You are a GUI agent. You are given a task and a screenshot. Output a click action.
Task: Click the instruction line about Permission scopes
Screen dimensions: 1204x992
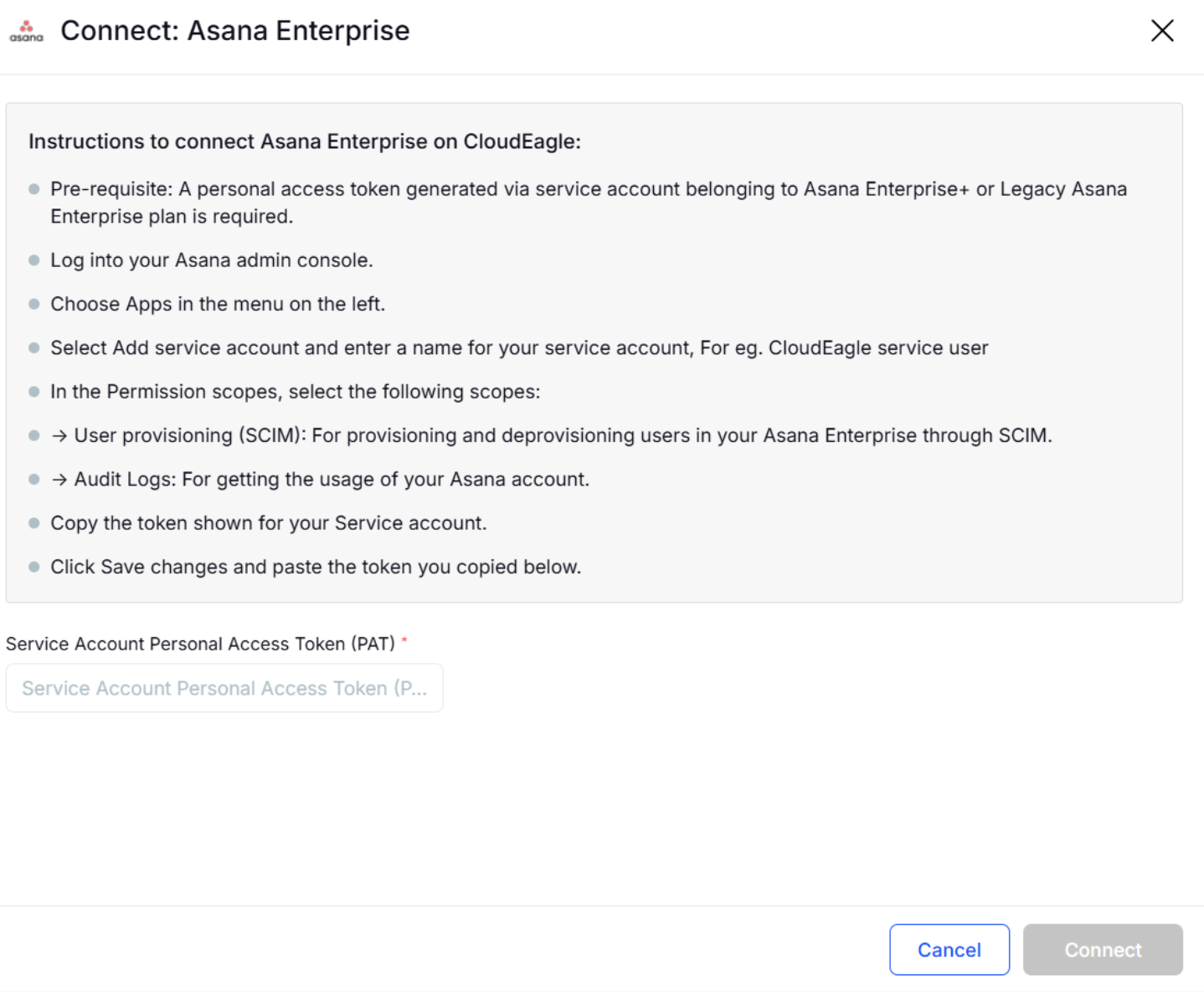296,391
